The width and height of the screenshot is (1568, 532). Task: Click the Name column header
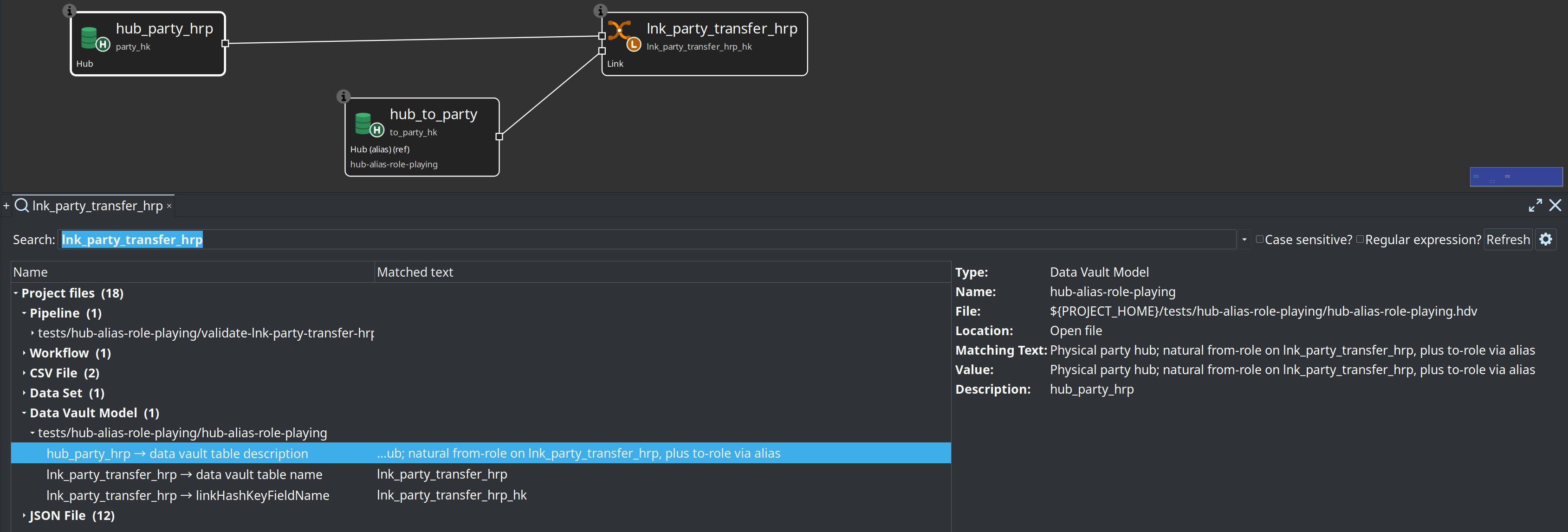pos(192,272)
